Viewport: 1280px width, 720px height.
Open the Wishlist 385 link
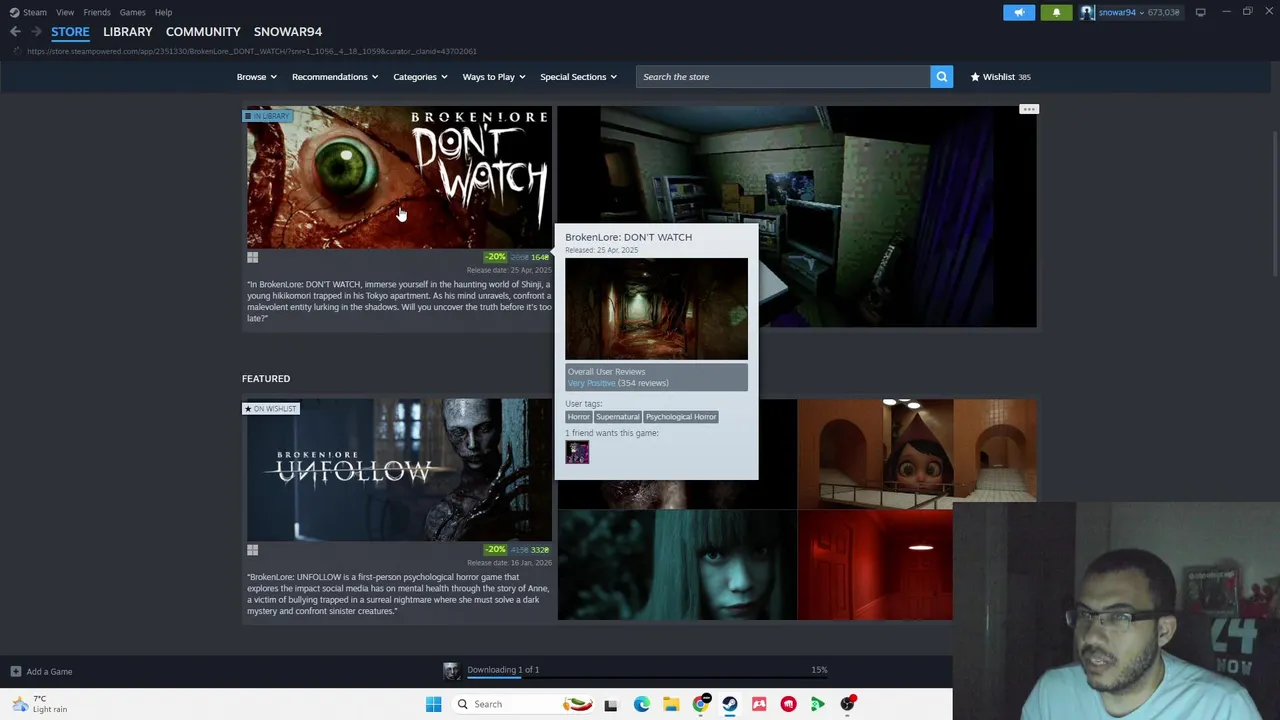click(1001, 77)
